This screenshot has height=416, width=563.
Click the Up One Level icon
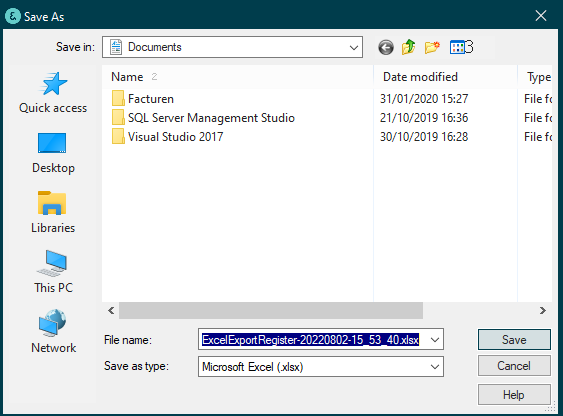(x=409, y=47)
